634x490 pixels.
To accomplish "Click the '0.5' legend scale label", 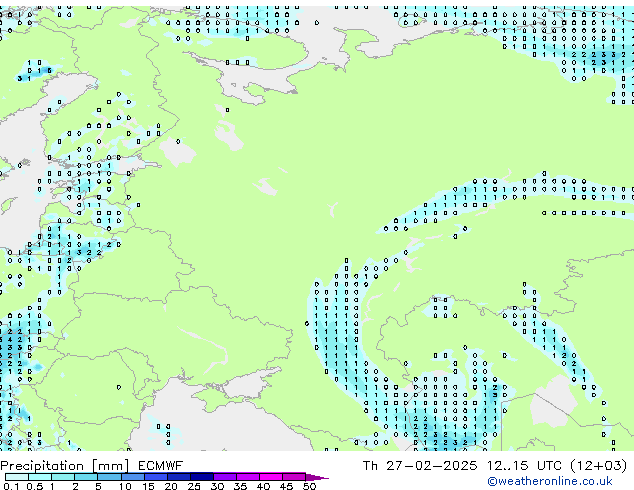I will (x=35, y=486).
